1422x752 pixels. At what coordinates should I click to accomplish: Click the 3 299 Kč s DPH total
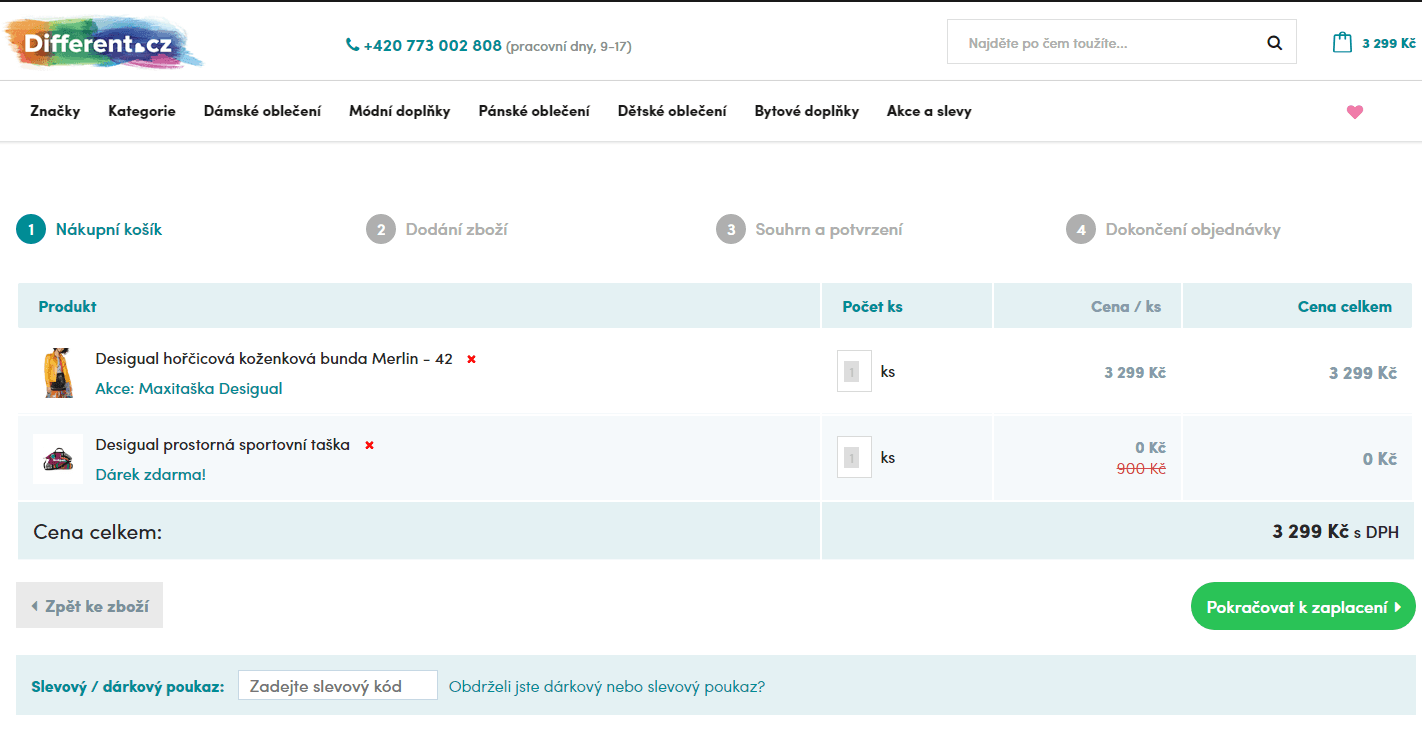1335,532
